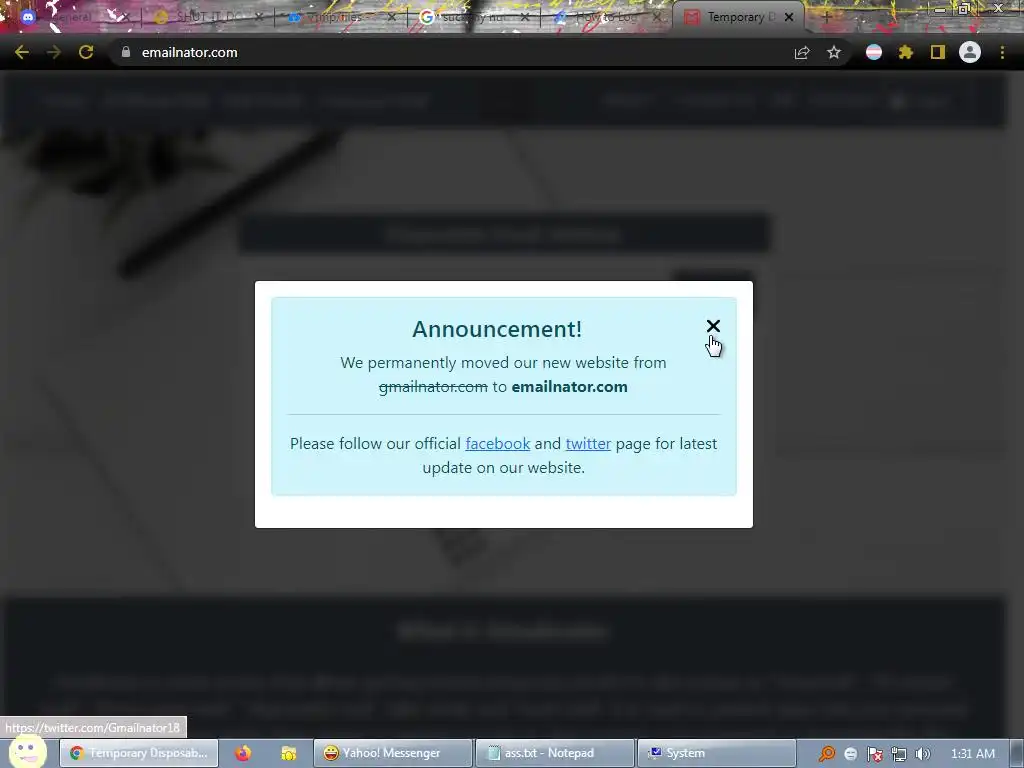Open the facebook link in announcement
1024x768 pixels.
tap(498, 444)
